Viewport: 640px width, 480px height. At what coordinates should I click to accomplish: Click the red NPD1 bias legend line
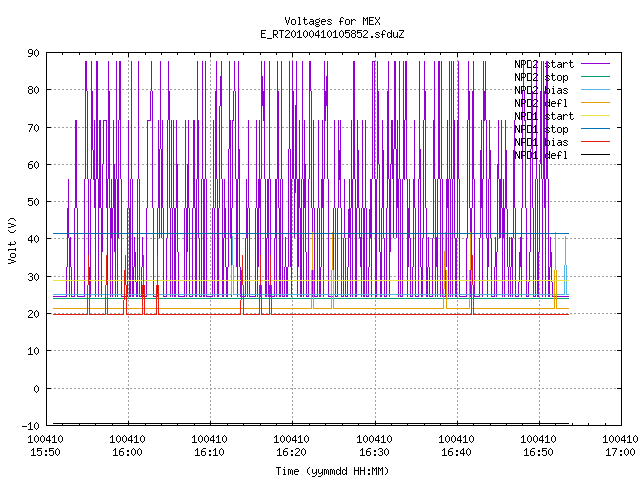(x=595, y=142)
